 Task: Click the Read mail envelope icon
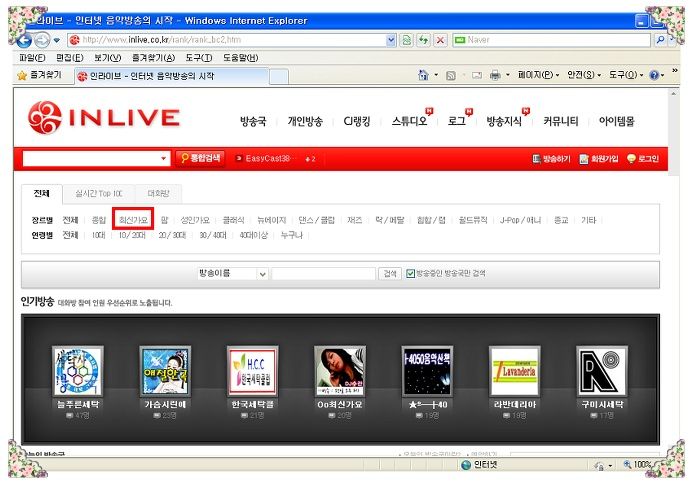coord(477,76)
